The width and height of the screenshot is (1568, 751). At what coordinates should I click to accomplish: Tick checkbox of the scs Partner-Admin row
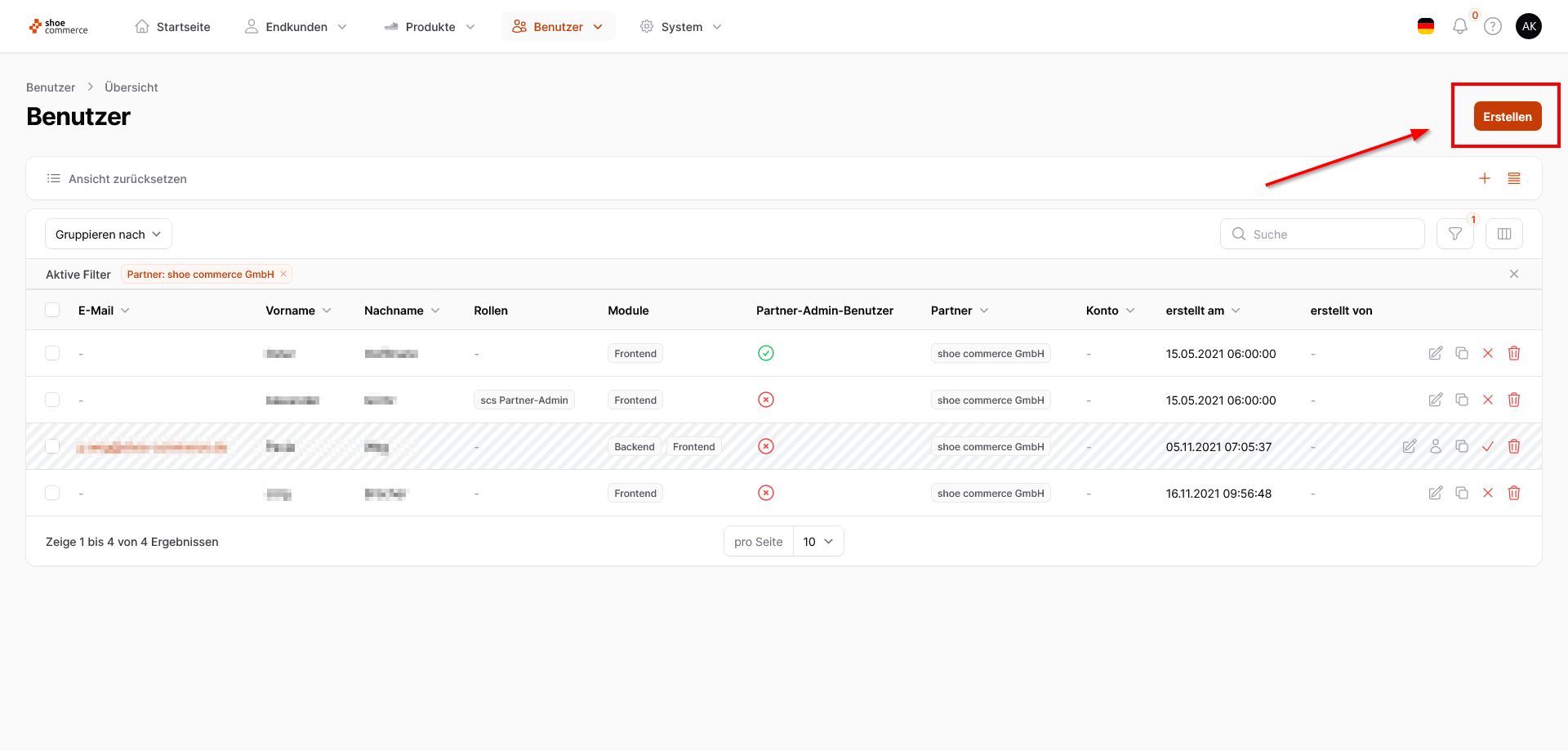click(x=52, y=400)
